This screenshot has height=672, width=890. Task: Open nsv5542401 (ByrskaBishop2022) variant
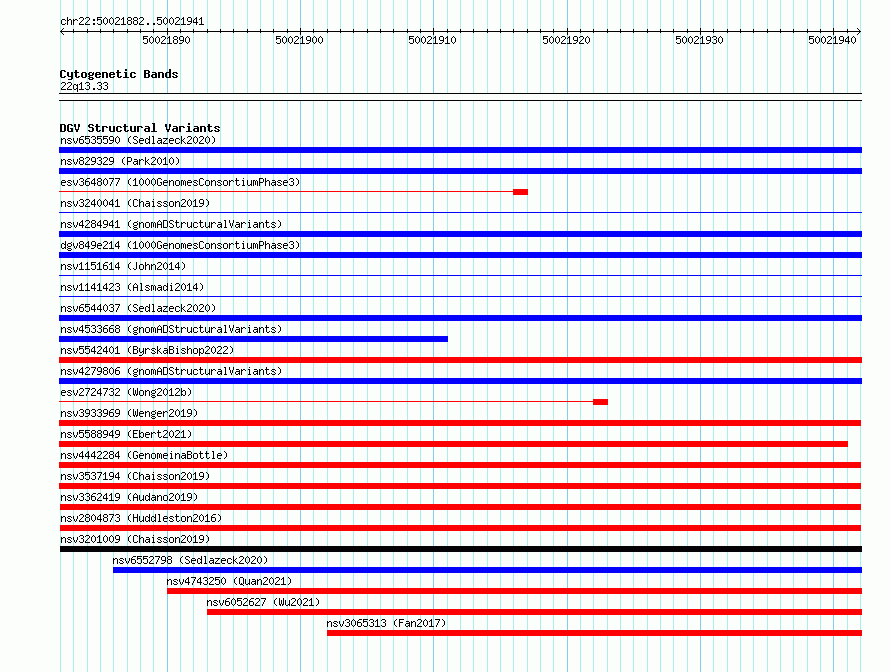[x=147, y=350]
